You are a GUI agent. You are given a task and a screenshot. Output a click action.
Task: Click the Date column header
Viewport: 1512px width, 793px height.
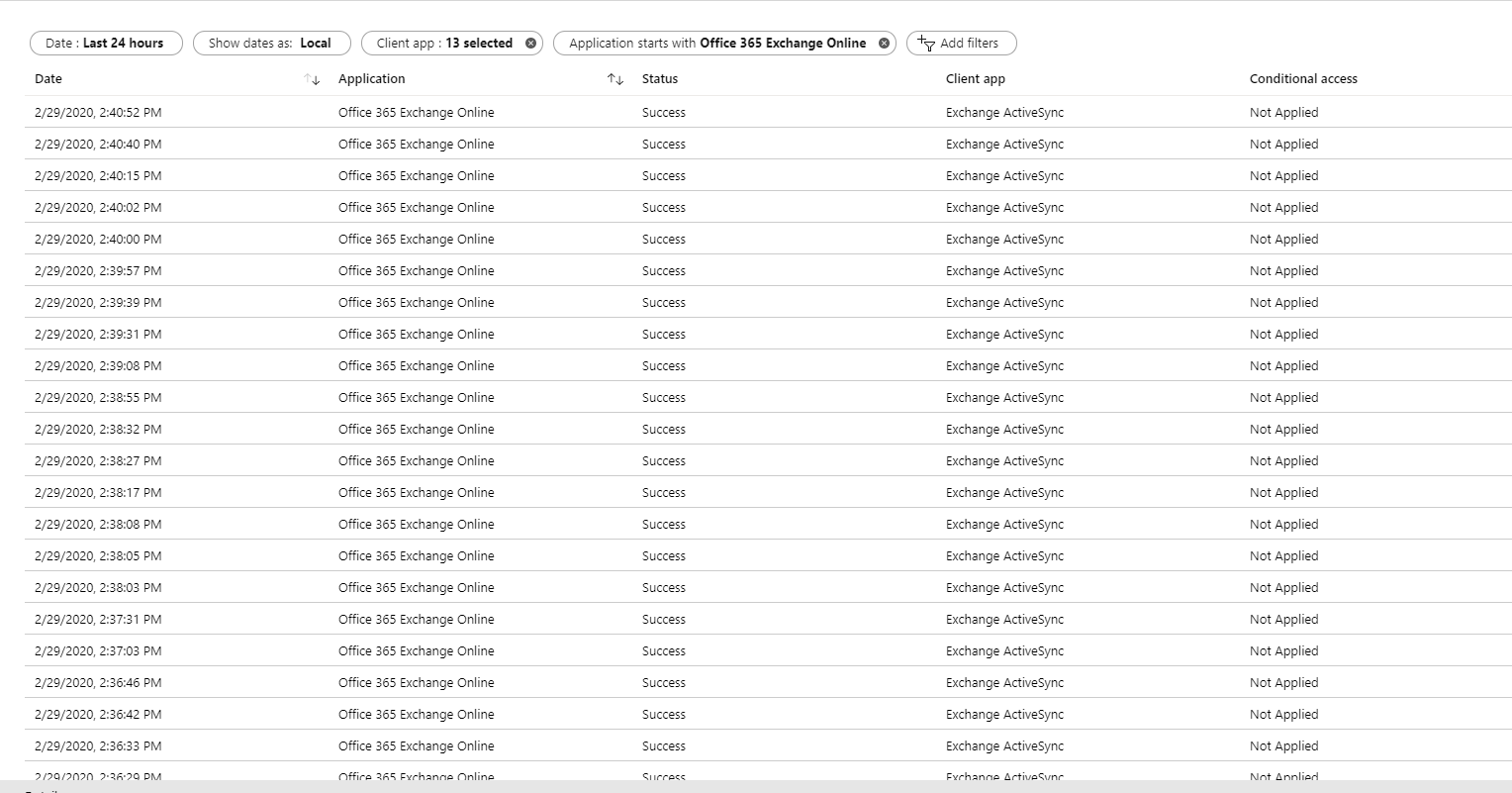[x=48, y=79]
